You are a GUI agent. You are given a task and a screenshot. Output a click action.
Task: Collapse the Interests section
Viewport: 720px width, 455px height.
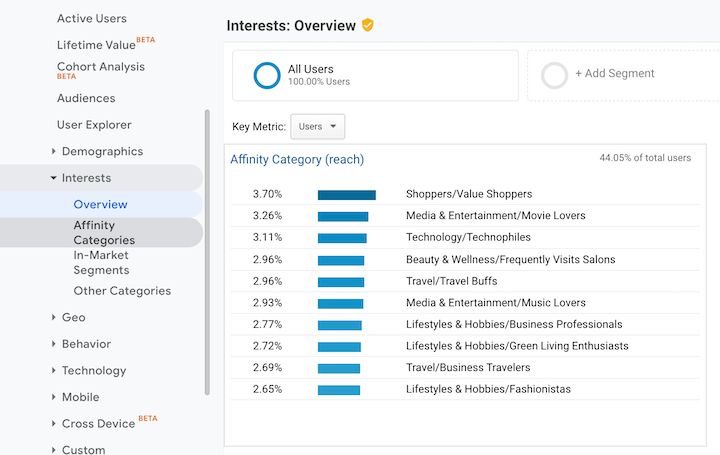[86, 178]
